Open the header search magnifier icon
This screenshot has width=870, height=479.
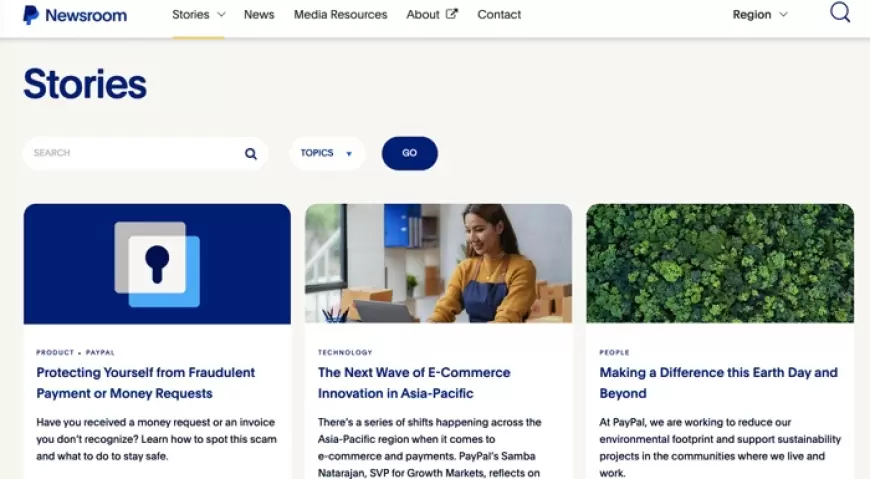(840, 12)
